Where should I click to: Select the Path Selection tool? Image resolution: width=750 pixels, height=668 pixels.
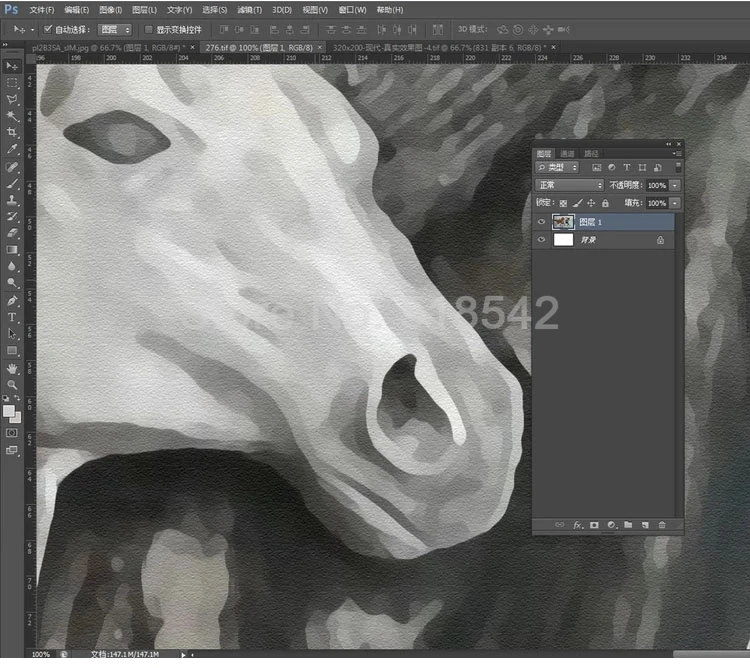[x=12, y=334]
